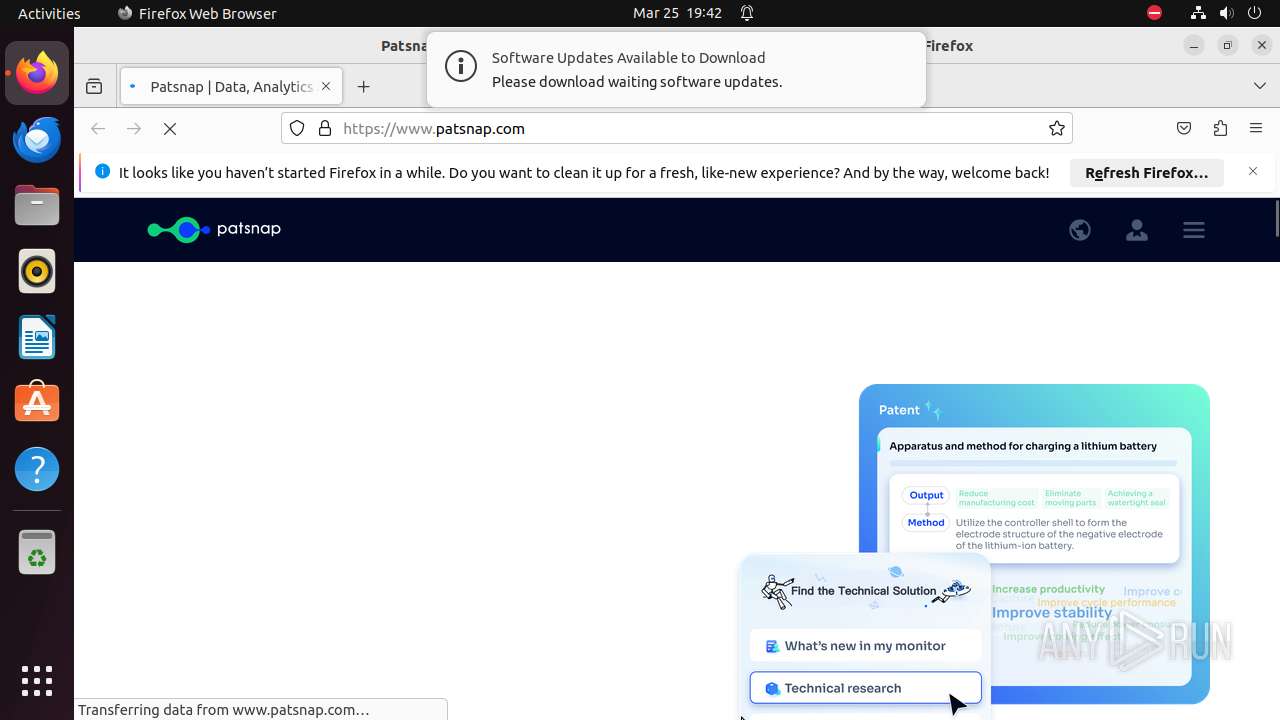Open the language globe icon on Patsnap
Screen dimensions: 1280x720
coord(1079,230)
